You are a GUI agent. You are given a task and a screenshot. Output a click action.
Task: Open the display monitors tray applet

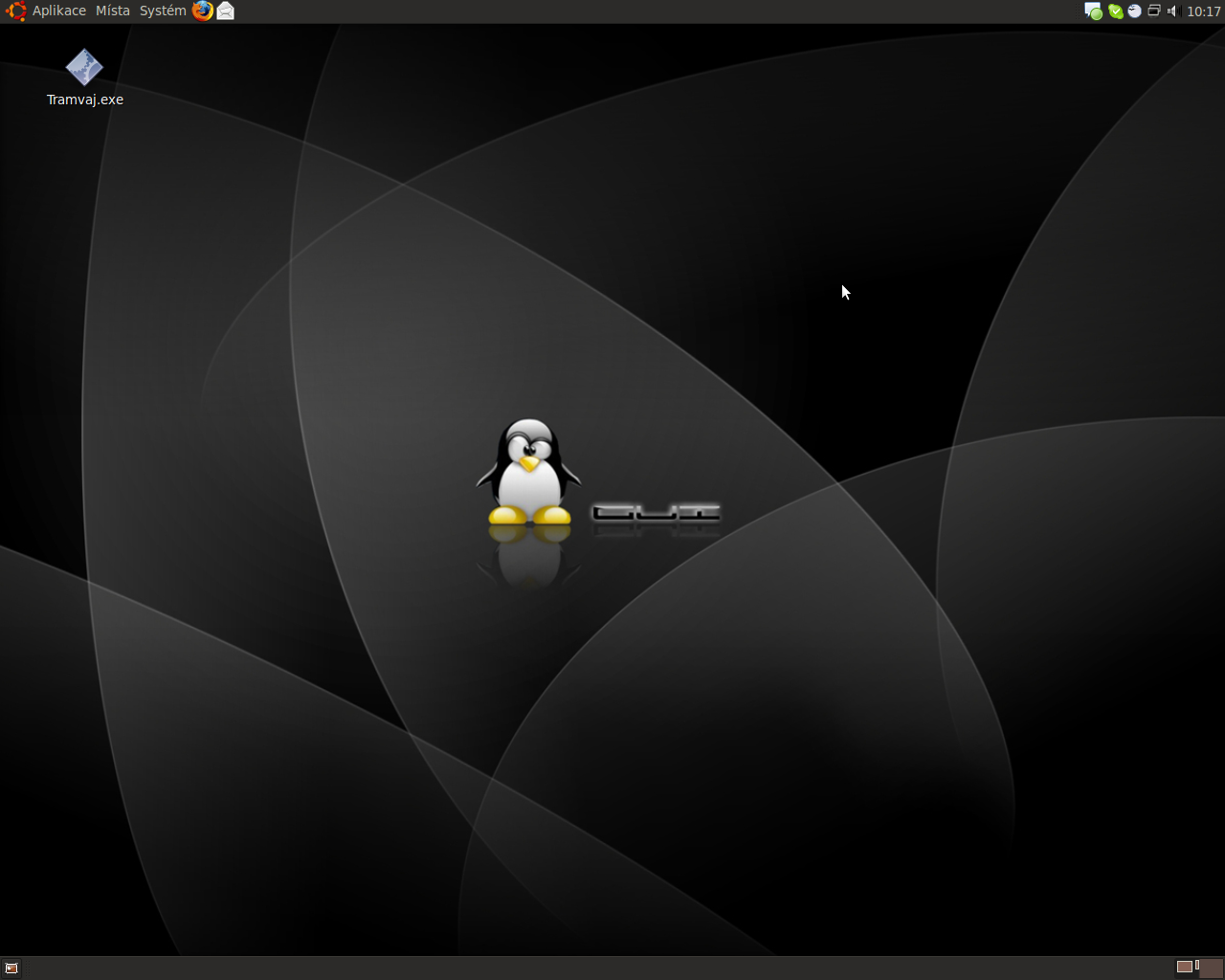(x=1154, y=11)
